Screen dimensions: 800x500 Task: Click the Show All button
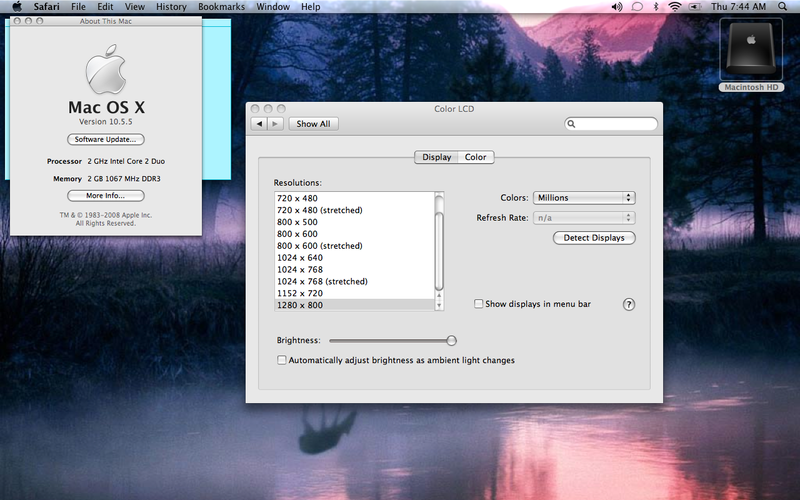[313, 123]
